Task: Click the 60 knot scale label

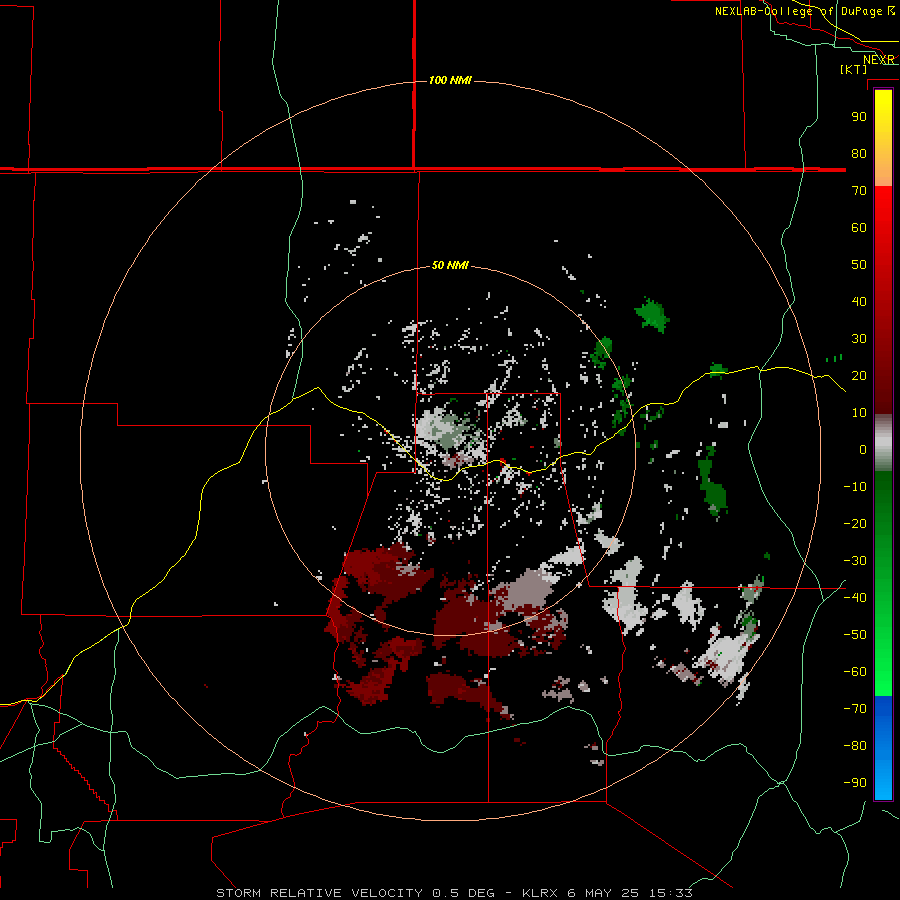Action: (859, 227)
